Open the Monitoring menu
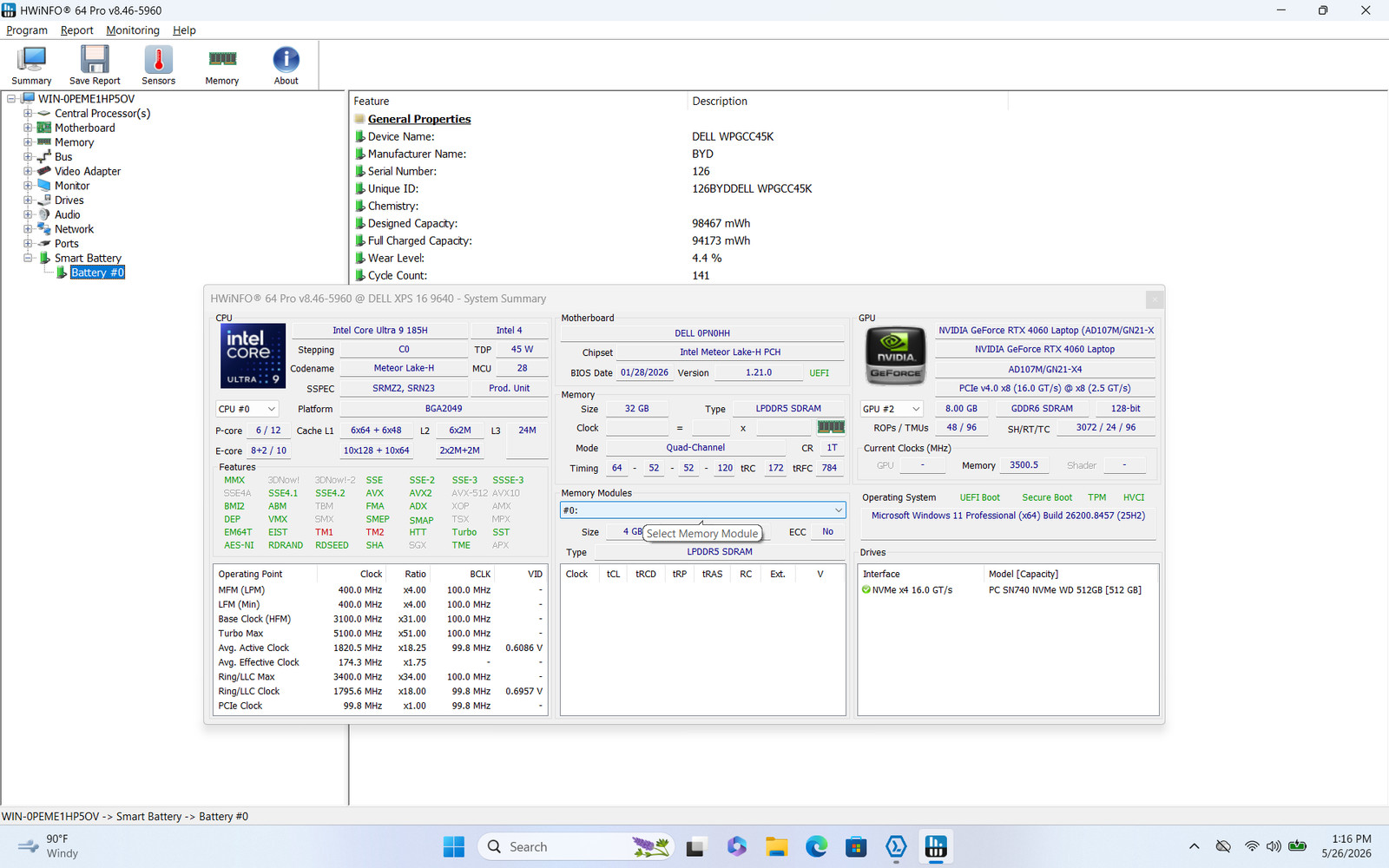 point(133,30)
